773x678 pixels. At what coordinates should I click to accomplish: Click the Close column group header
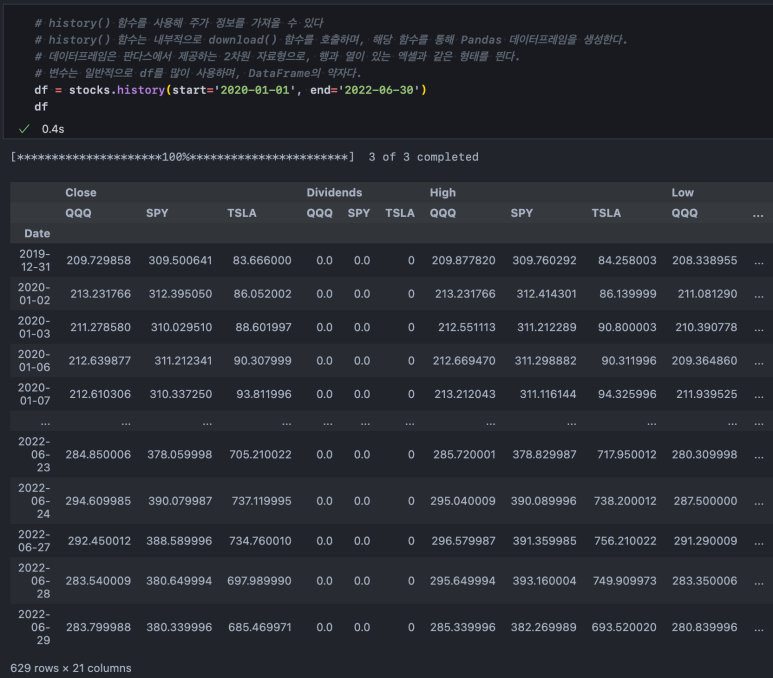click(x=81, y=193)
